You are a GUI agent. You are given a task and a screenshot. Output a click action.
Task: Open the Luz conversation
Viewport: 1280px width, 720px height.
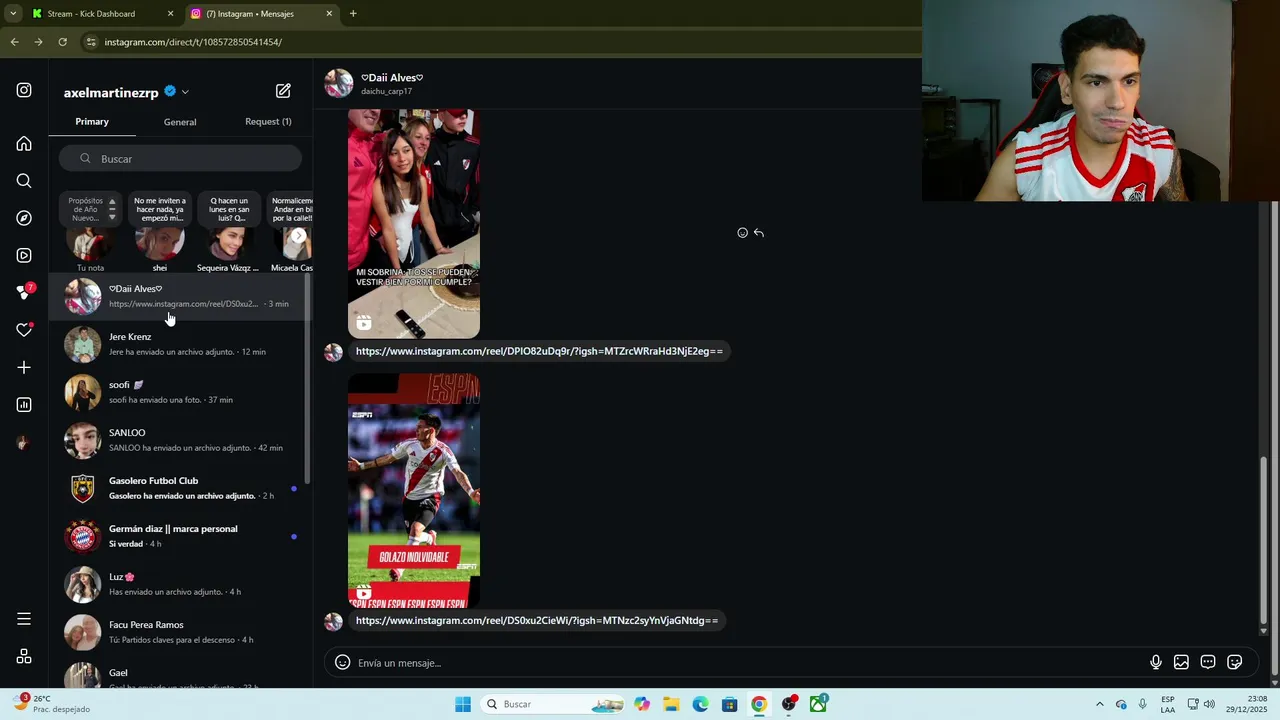coord(180,584)
